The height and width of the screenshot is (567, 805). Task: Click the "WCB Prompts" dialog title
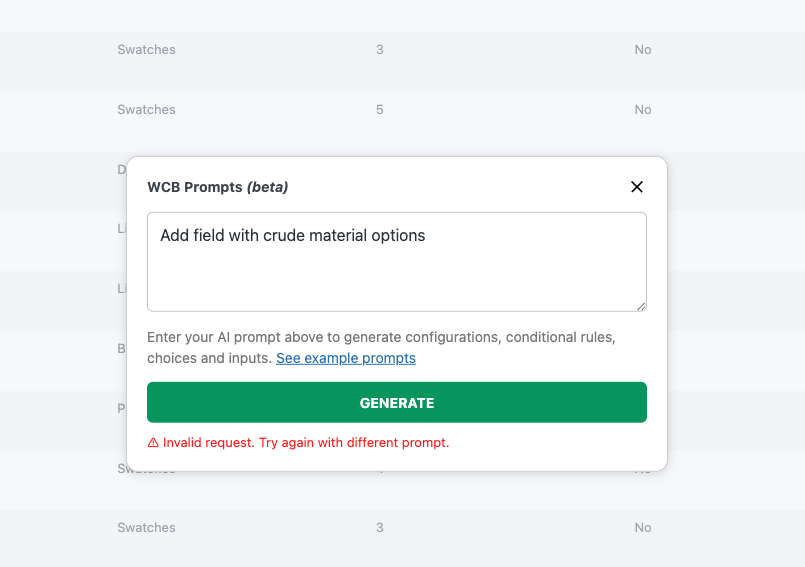tap(195, 187)
